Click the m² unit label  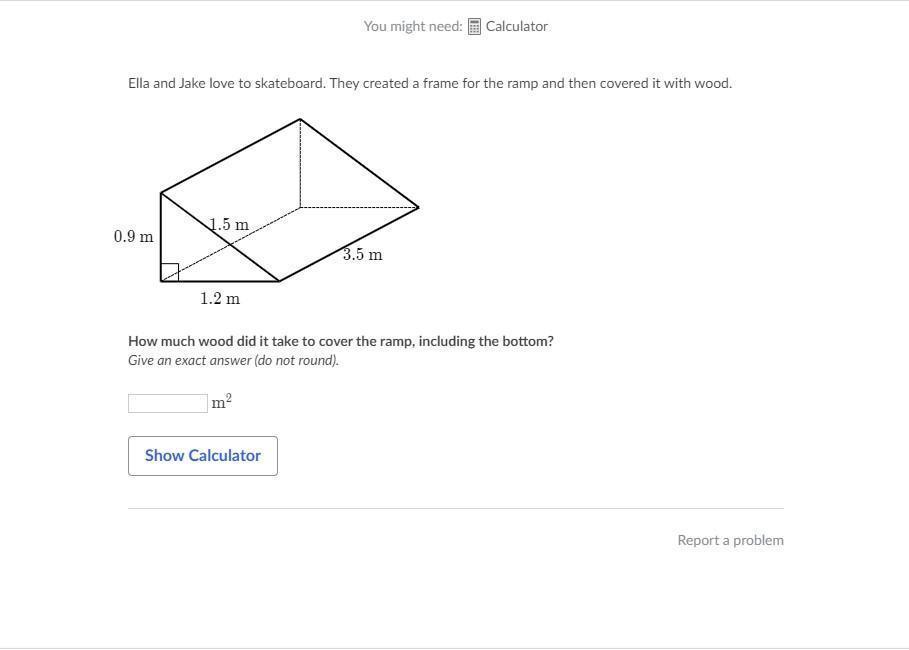coord(221,402)
